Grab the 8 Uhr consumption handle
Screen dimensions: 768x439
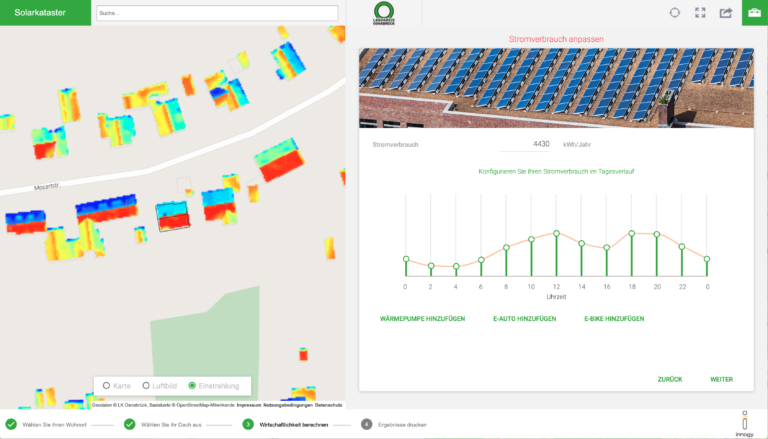tap(506, 247)
